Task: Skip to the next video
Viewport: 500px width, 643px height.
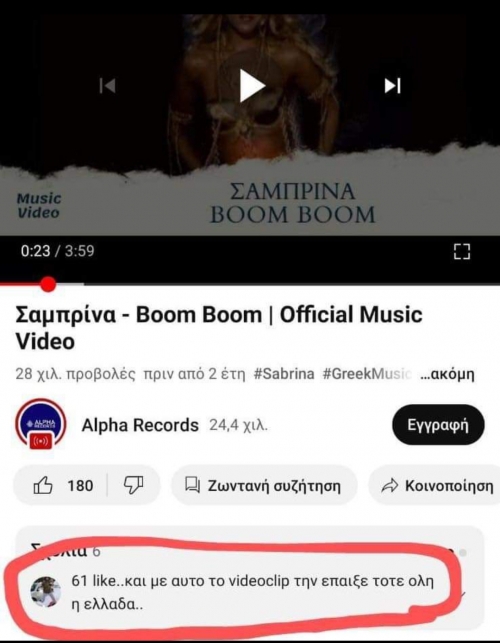Action: click(x=392, y=86)
